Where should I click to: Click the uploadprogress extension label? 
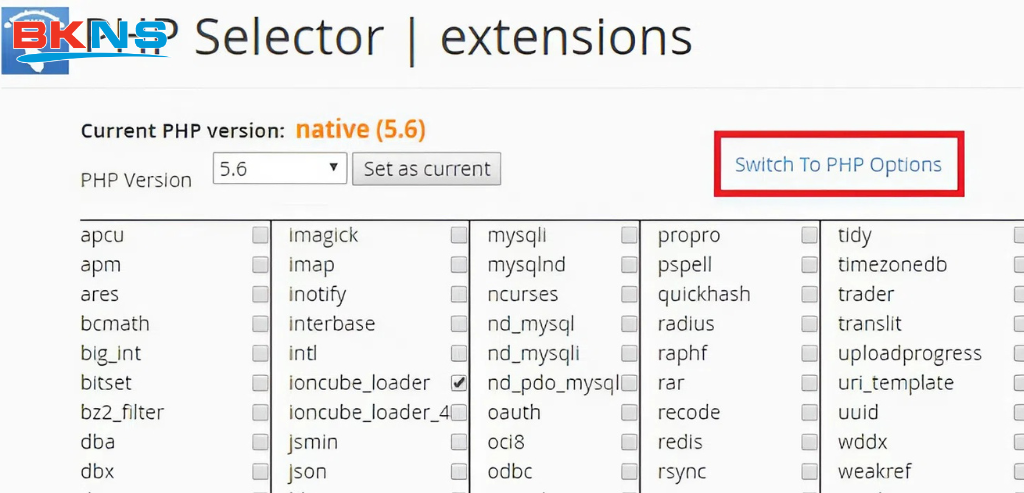click(x=910, y=355)
